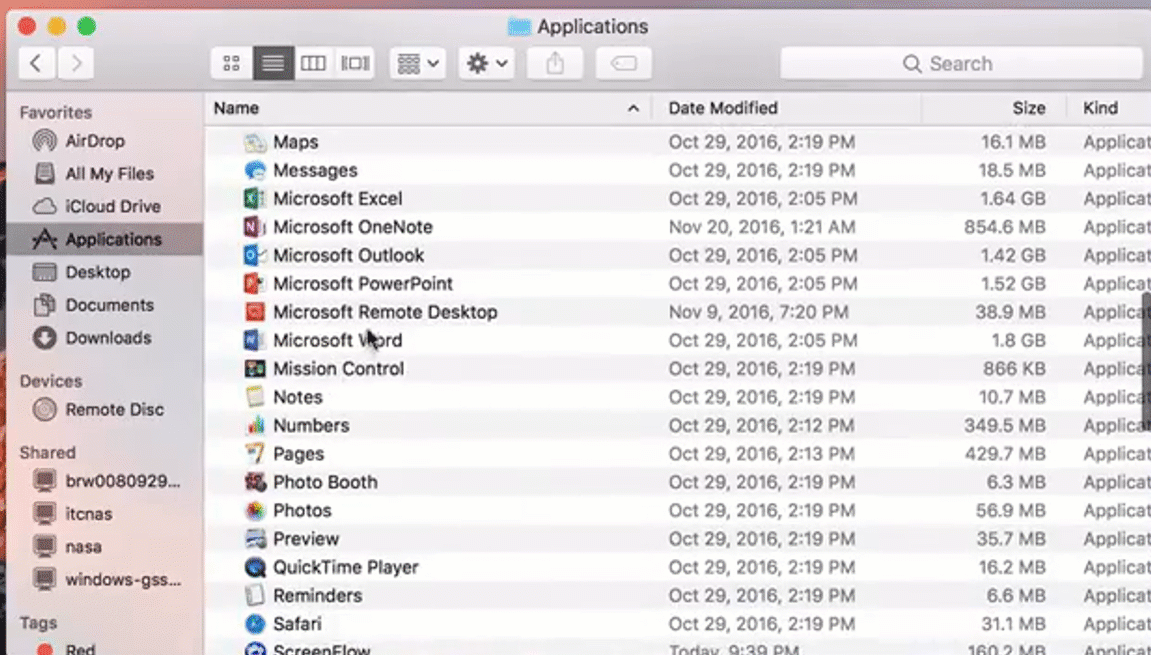Zoom the Finder window with green button
1151x655 pixels.
point(87,26)
